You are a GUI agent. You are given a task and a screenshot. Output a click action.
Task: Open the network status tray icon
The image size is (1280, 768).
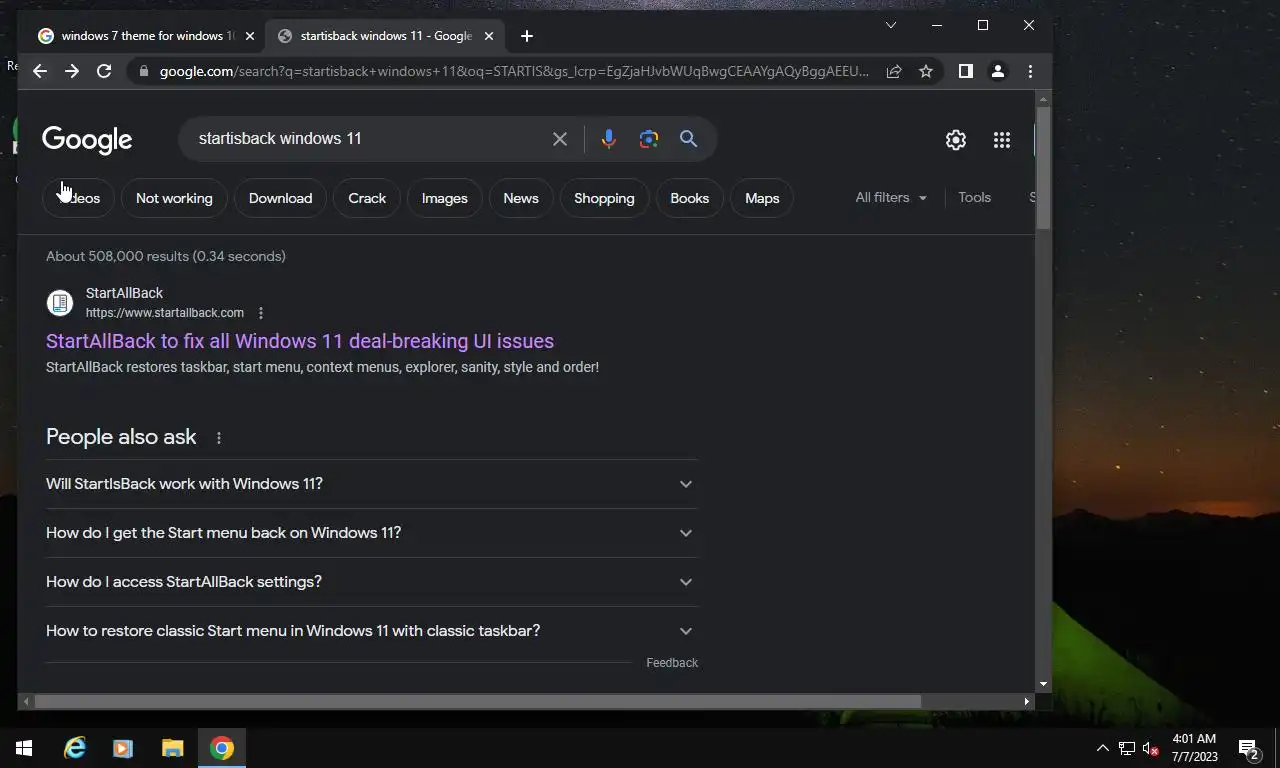[1127, 748]
